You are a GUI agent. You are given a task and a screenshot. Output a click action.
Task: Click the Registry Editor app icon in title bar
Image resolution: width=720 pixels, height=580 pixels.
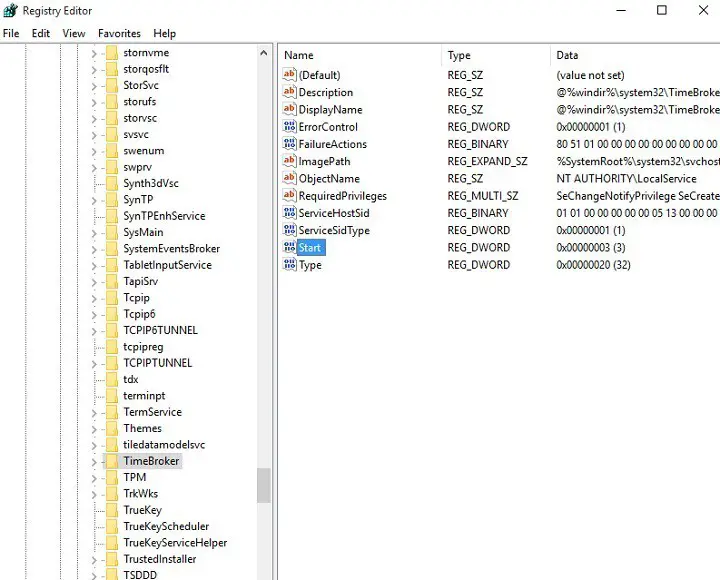[10, 10]
